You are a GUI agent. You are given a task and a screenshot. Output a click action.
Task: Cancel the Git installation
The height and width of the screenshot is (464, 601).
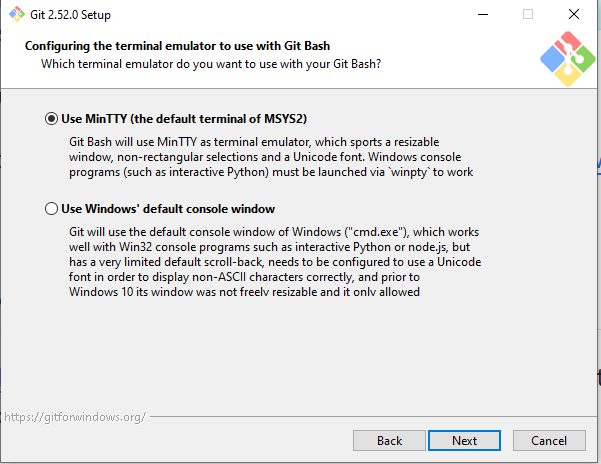coord(549,440)
